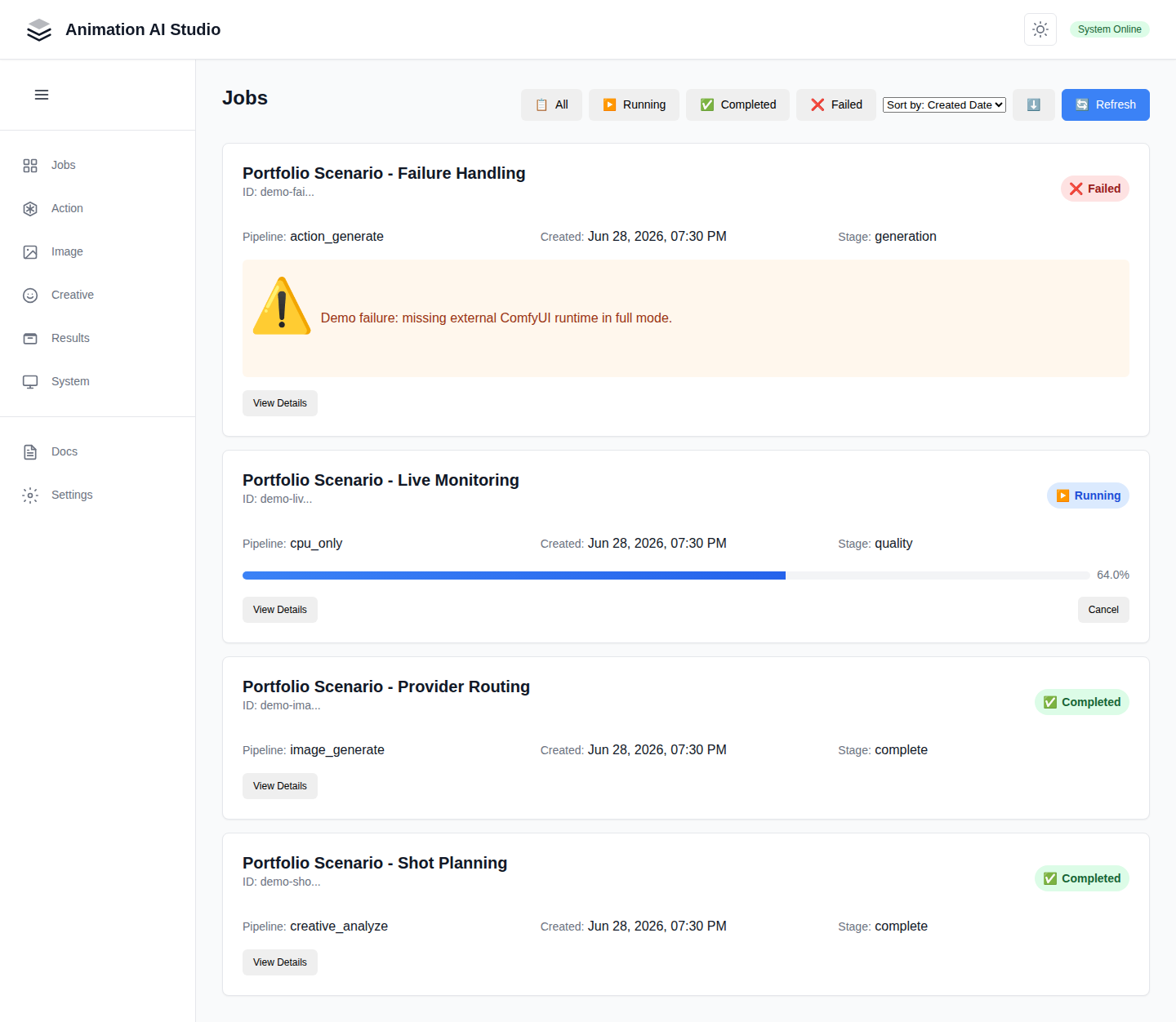Click Completed badge on Shot Planning
The height and width of the screenshot is (1022, 1176).
coord(1082,878)
